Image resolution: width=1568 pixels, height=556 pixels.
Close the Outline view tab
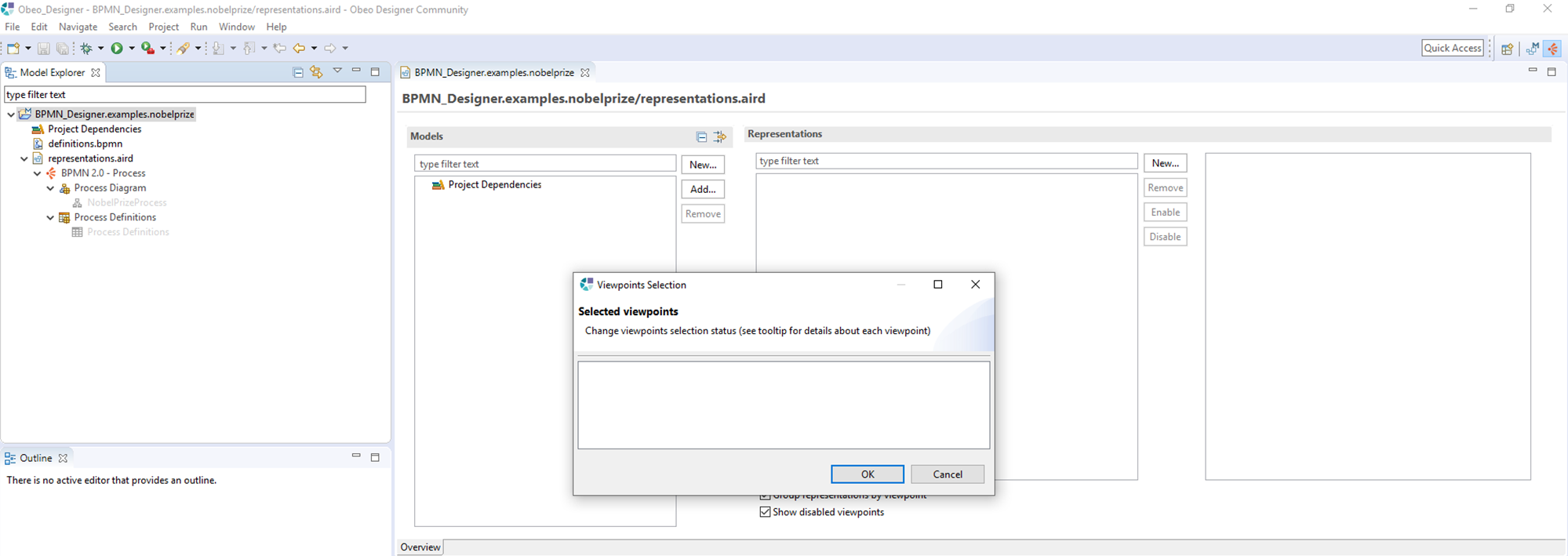coord(63,458)
